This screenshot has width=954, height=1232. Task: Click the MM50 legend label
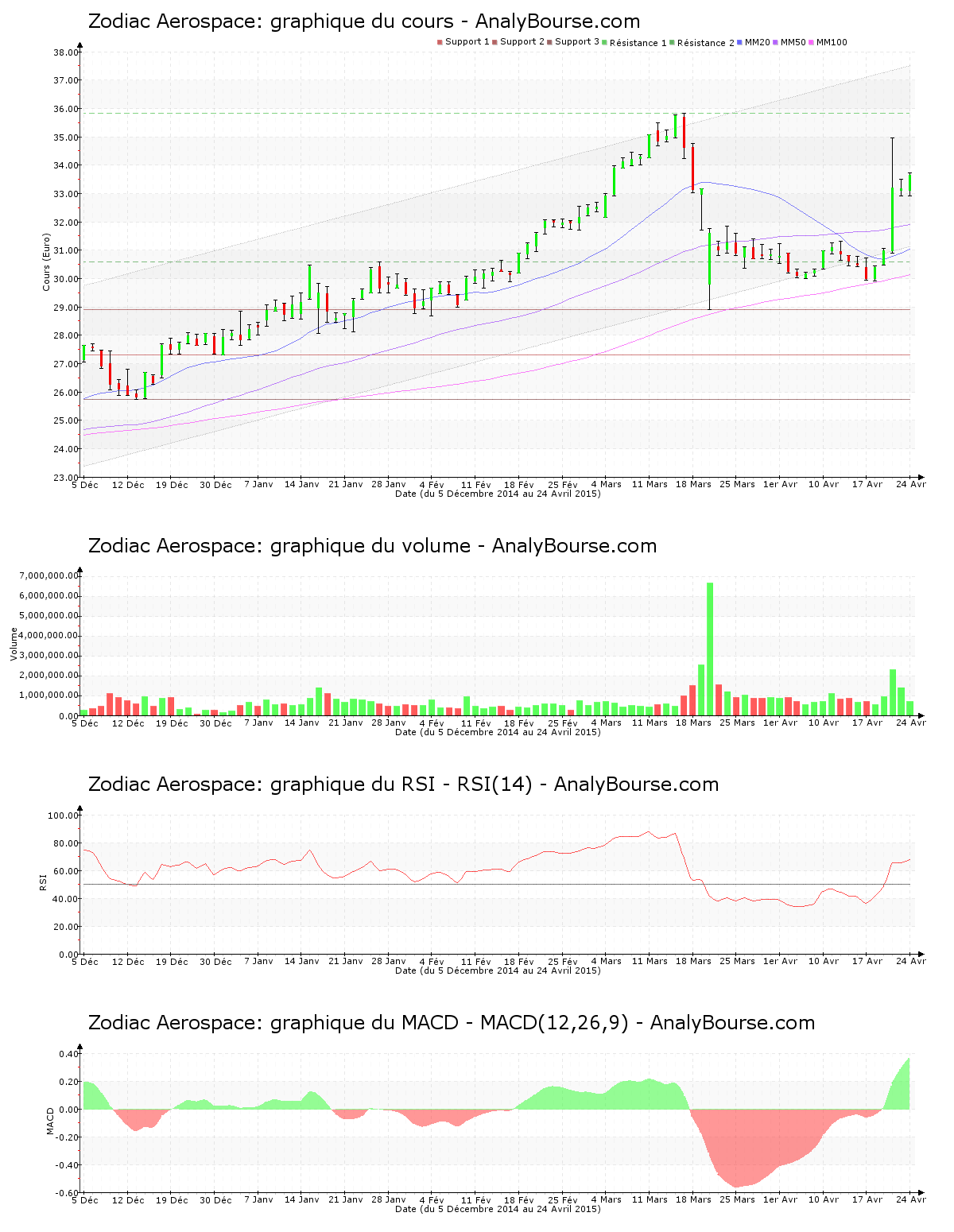793,42
